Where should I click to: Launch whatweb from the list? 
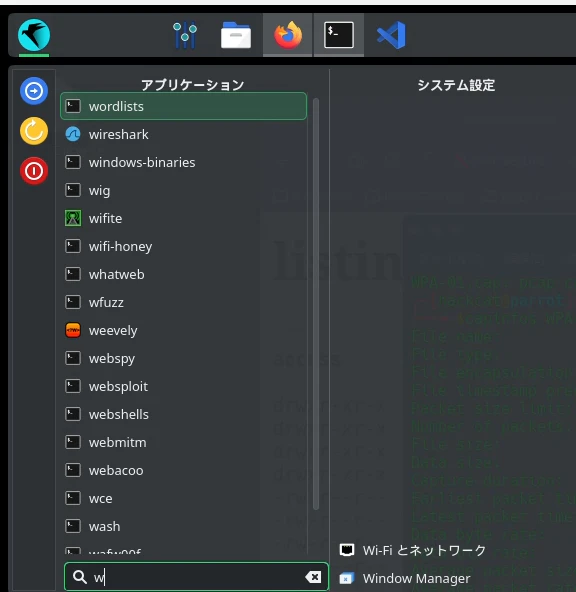click(x=183, y=274)
